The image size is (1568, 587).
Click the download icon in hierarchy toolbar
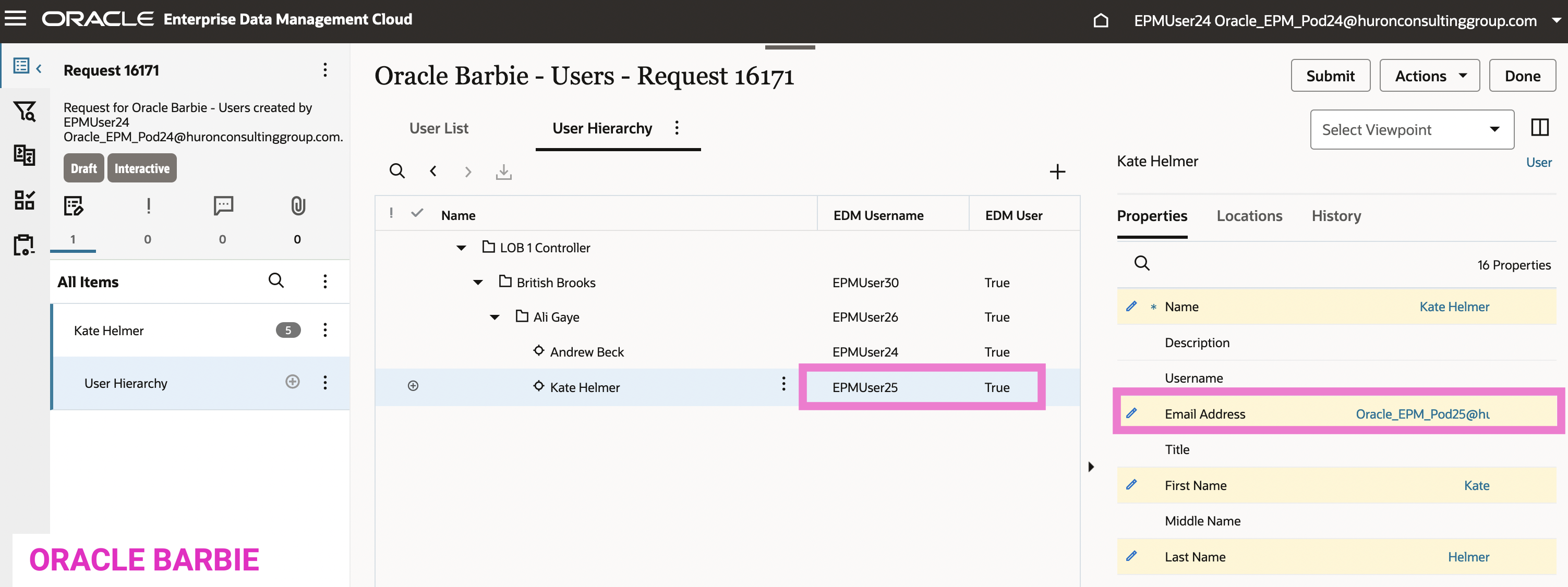click(503, 172)
